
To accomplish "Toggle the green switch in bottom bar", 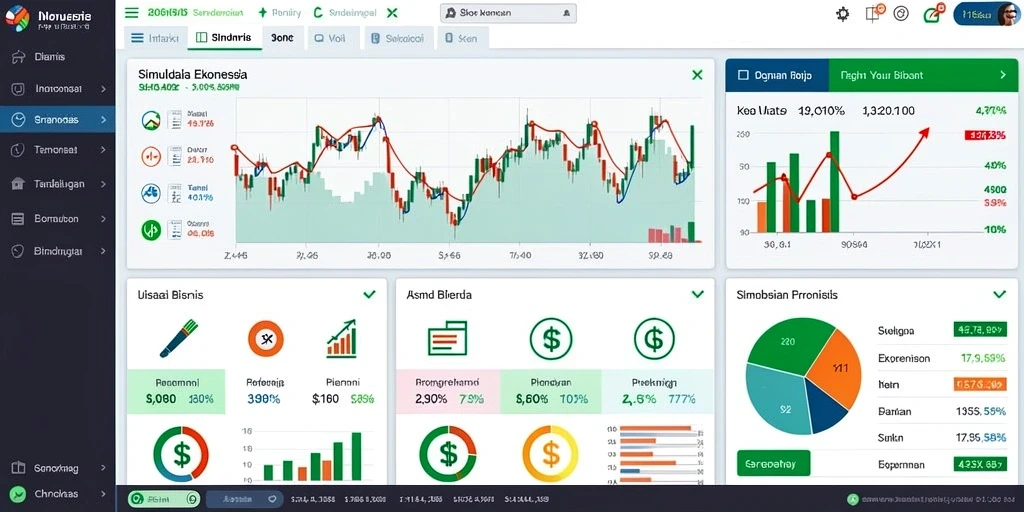I will click(164, 499).
